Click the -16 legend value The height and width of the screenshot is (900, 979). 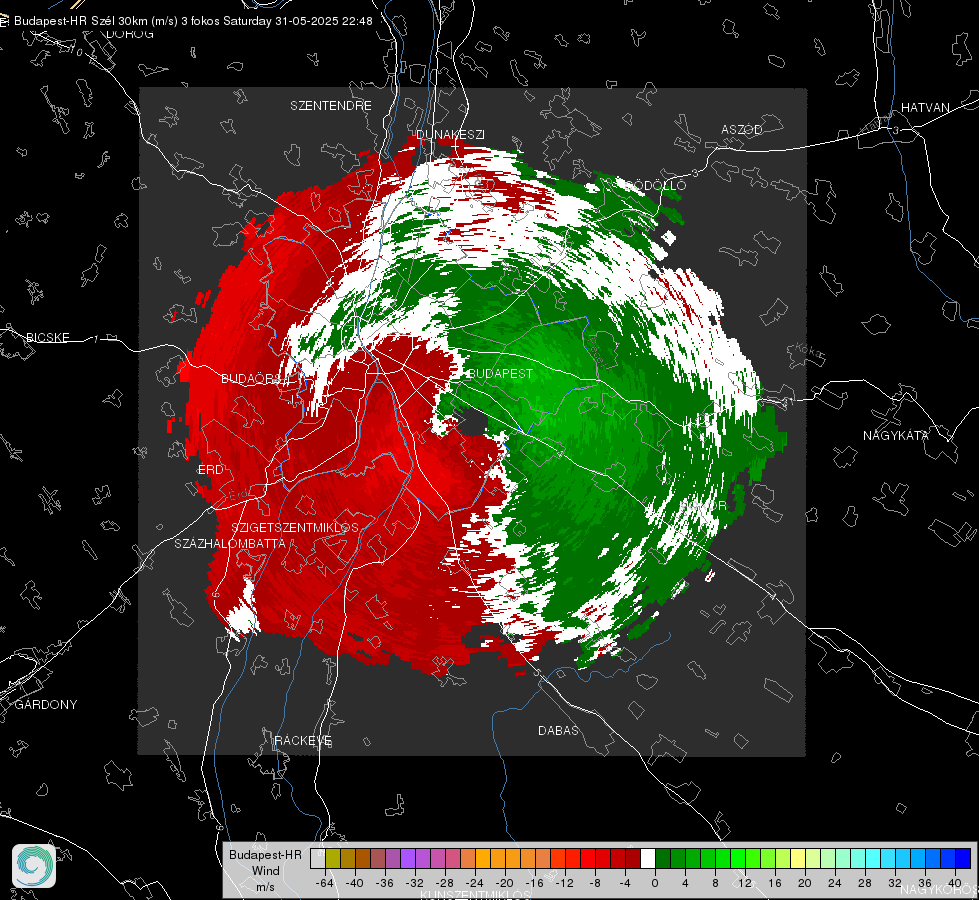click(x=534, y=883)
